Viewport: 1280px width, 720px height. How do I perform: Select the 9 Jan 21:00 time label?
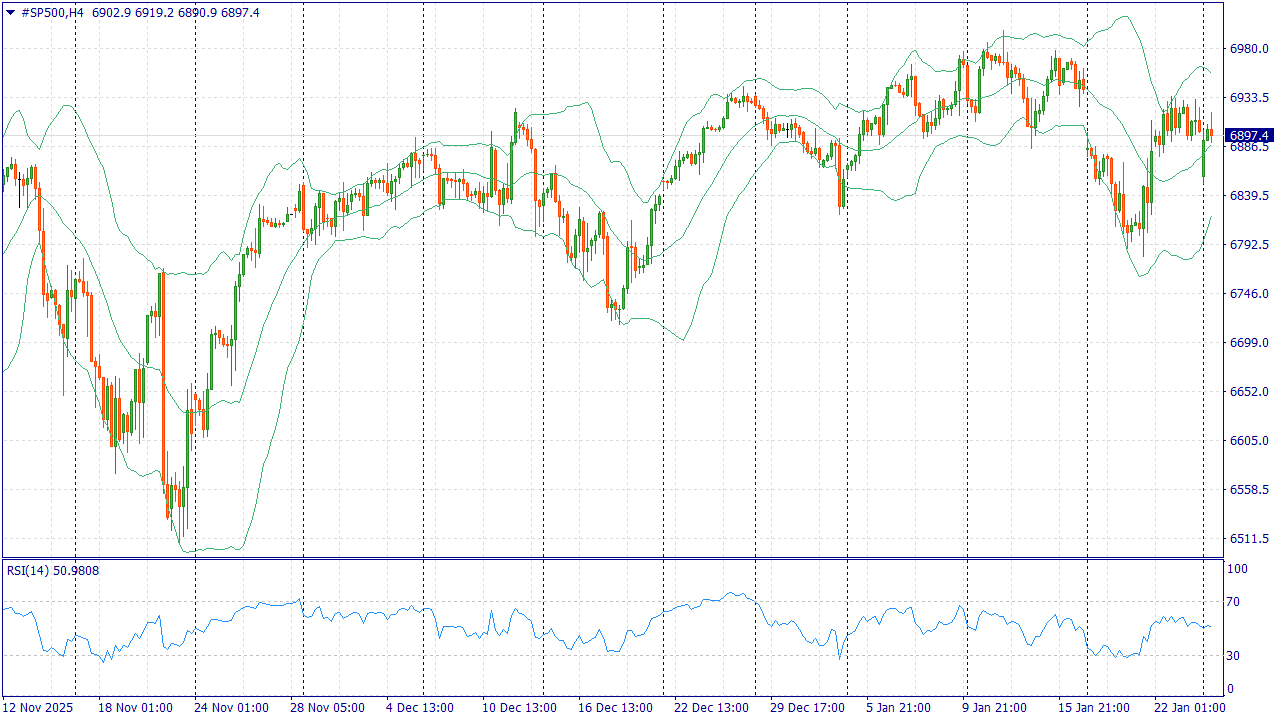998,708
